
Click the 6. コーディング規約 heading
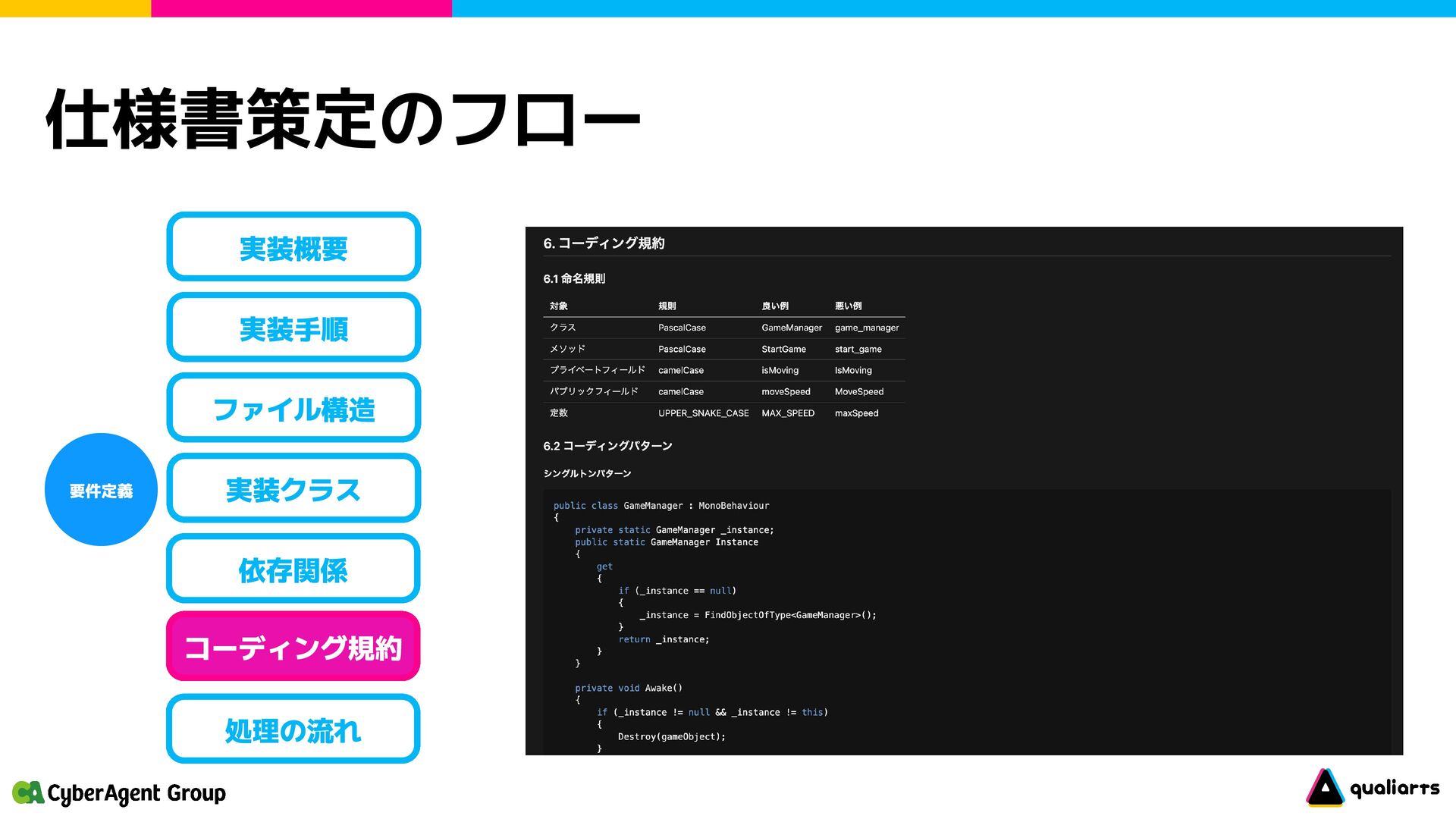pyautogui.click(x=604, y=243)
